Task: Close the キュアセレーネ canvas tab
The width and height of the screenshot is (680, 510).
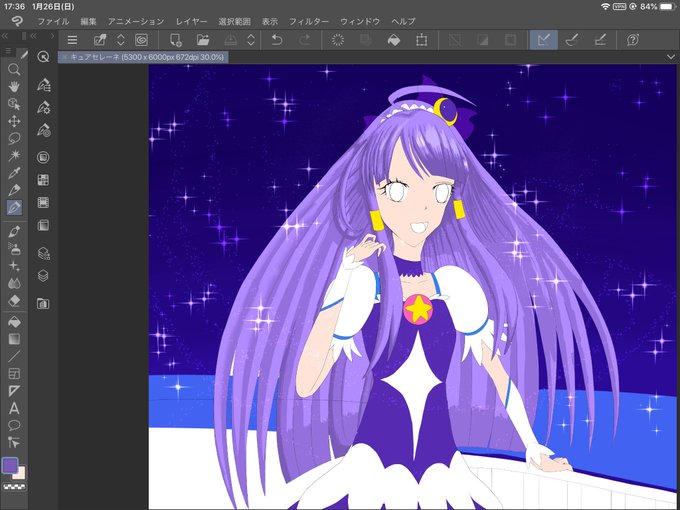Action: (x=65, y=57)
